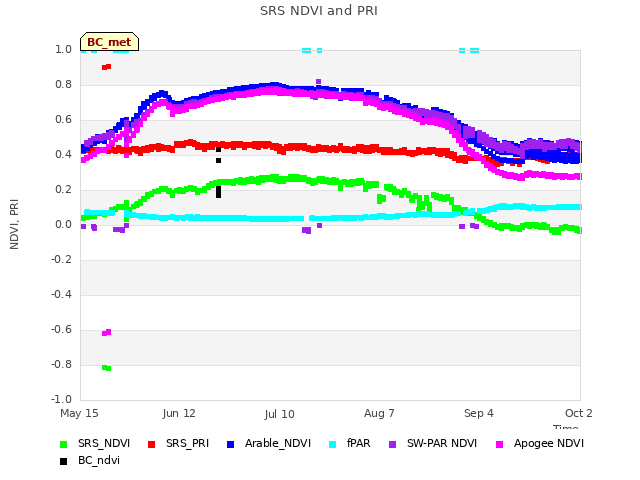Toggle the SW-PAR NDVI series label

pyautogui.click(x=442, y=444)
